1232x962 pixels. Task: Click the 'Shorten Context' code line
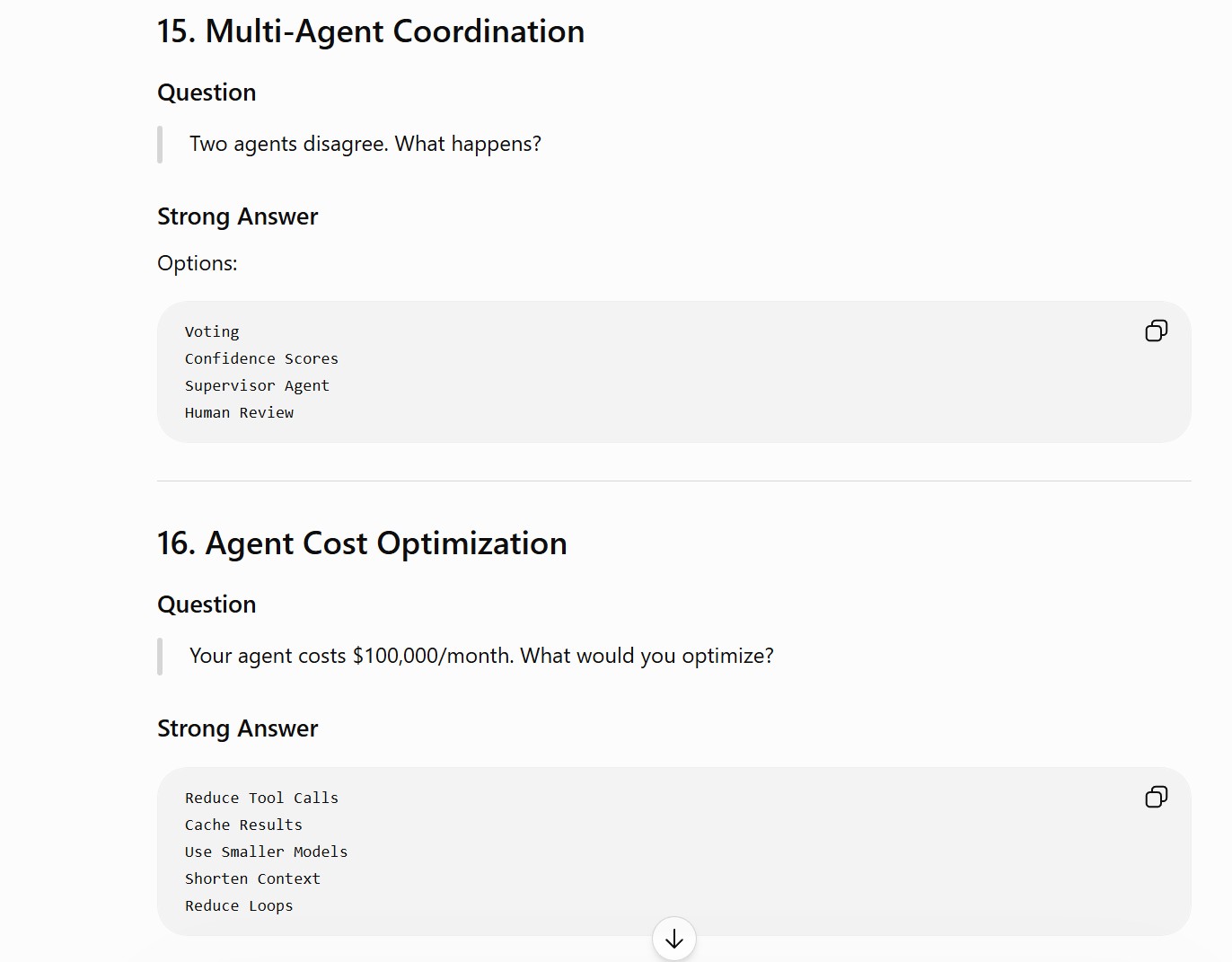click(x=252, y=878)
